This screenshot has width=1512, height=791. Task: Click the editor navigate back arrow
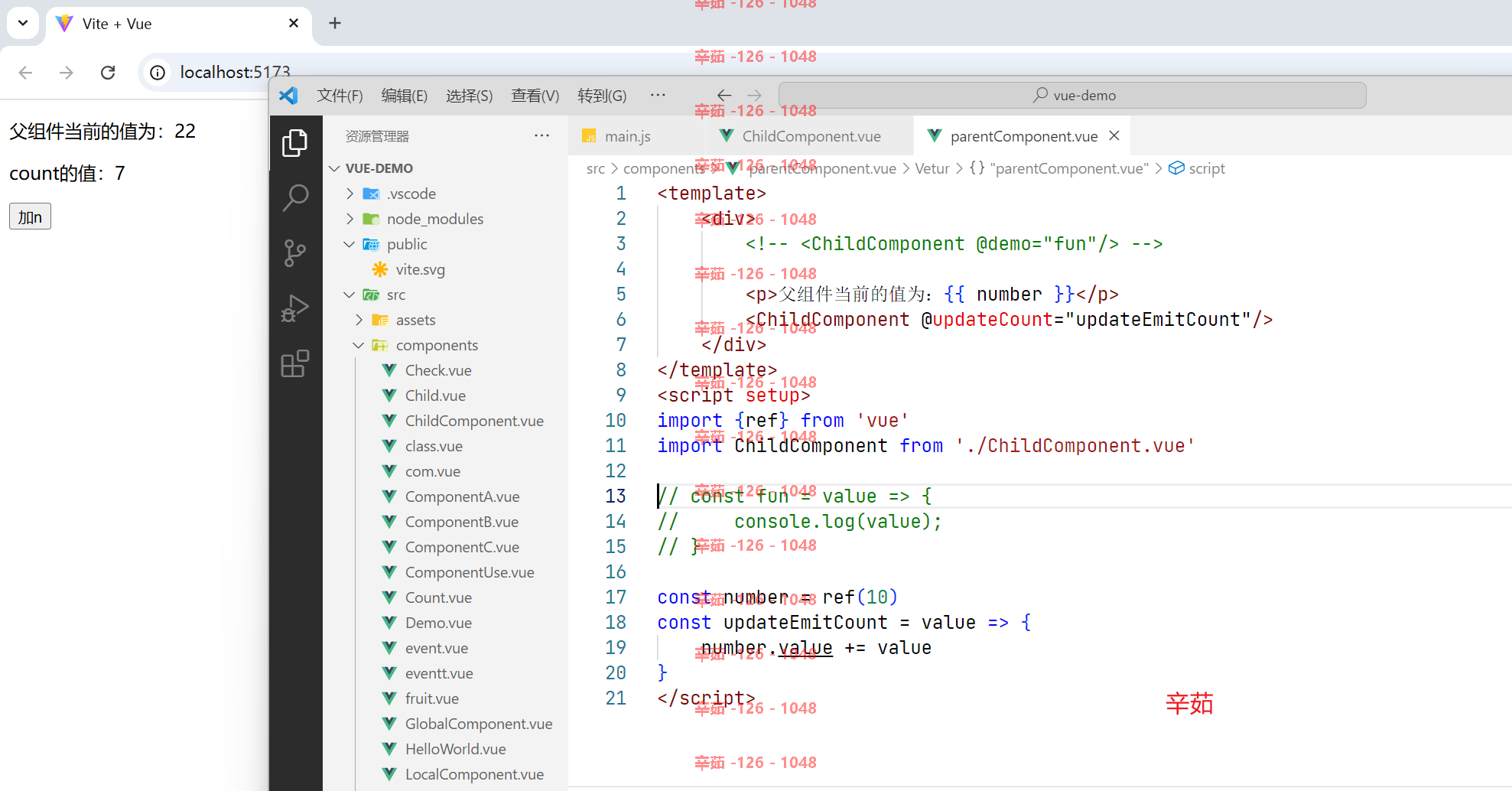coord(724,96)
